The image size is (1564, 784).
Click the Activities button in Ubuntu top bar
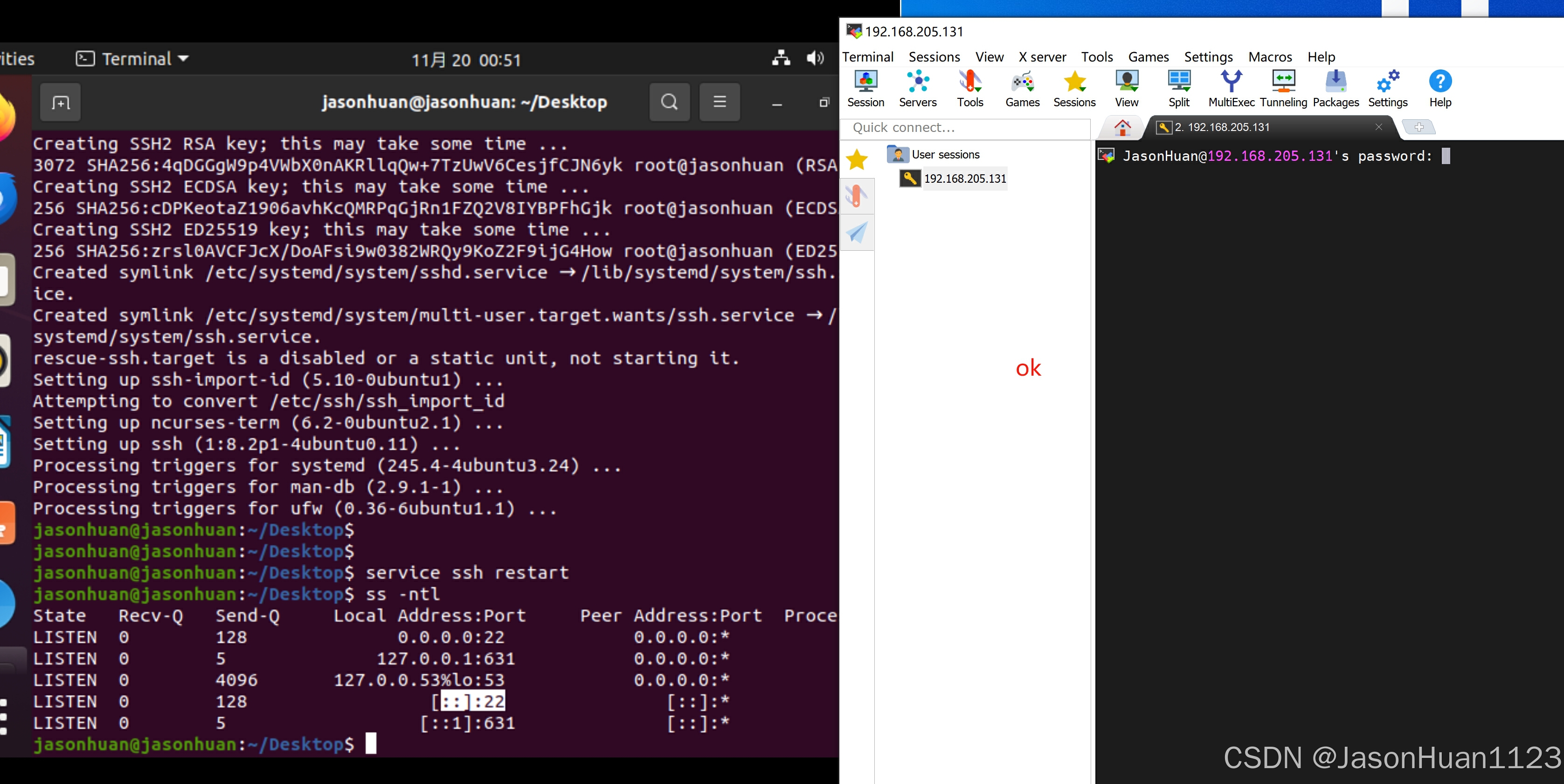pyautogui.click(x=17, y=59)
